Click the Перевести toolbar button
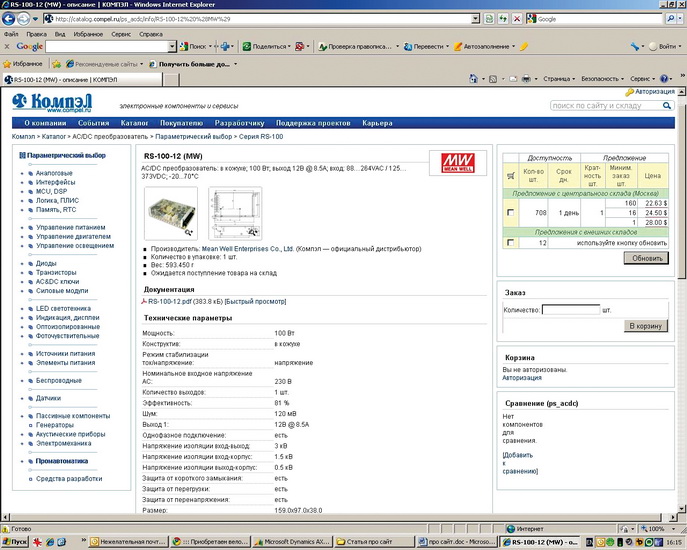 424,46
